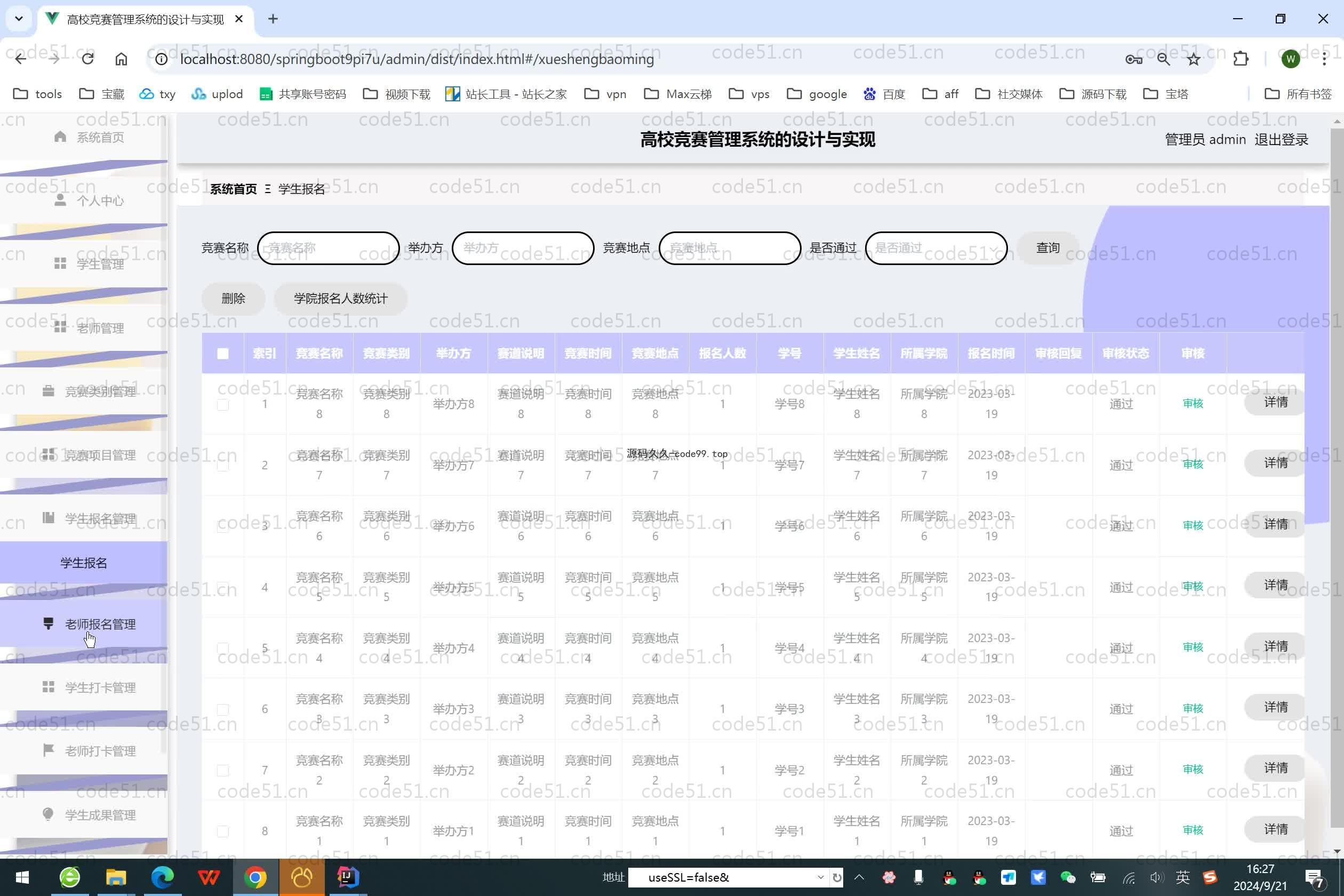Check the row with 学号4
The image size is (1344, 896).
[223, 648]
